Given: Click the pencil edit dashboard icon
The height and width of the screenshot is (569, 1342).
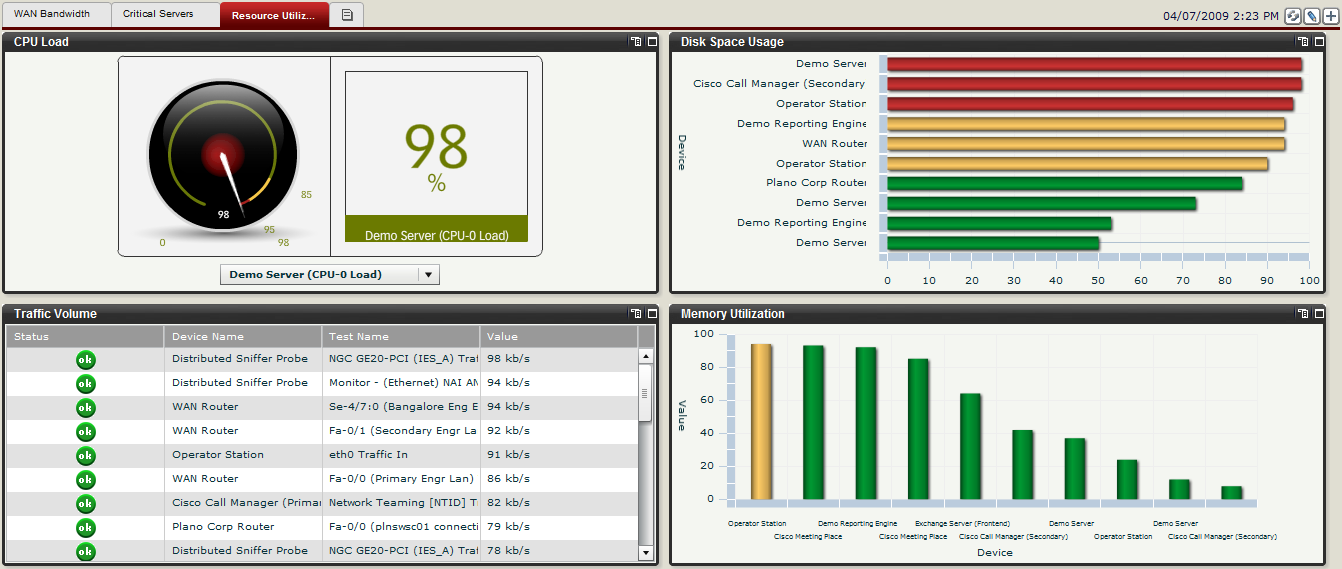Looking at the screenshot, I should (1310, 16).
